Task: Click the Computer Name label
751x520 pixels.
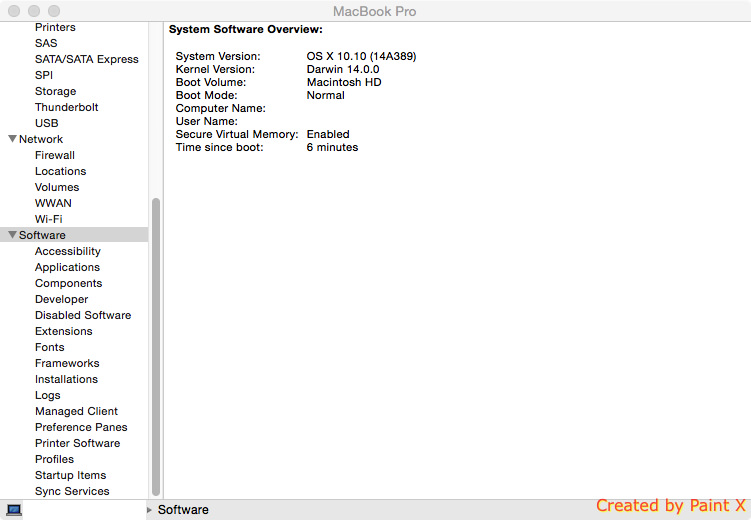Action: tap(220, 108)
